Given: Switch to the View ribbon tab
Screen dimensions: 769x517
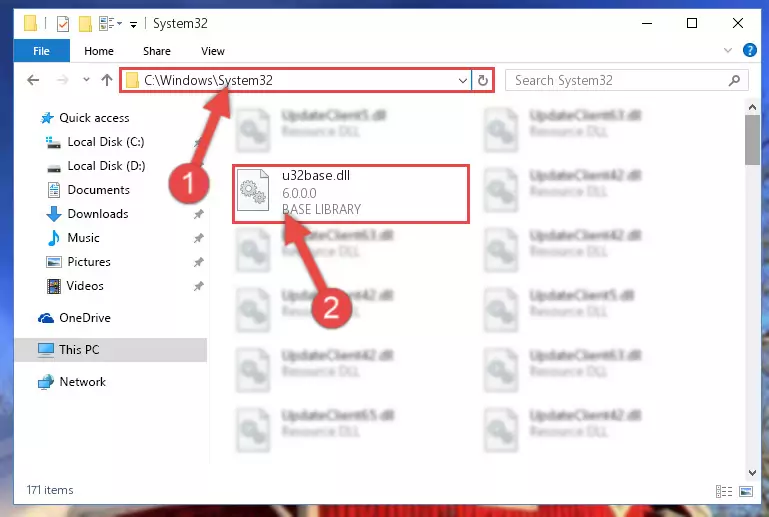Looking at the screenshot, I should pyautogui.click(x=212, y=51).
